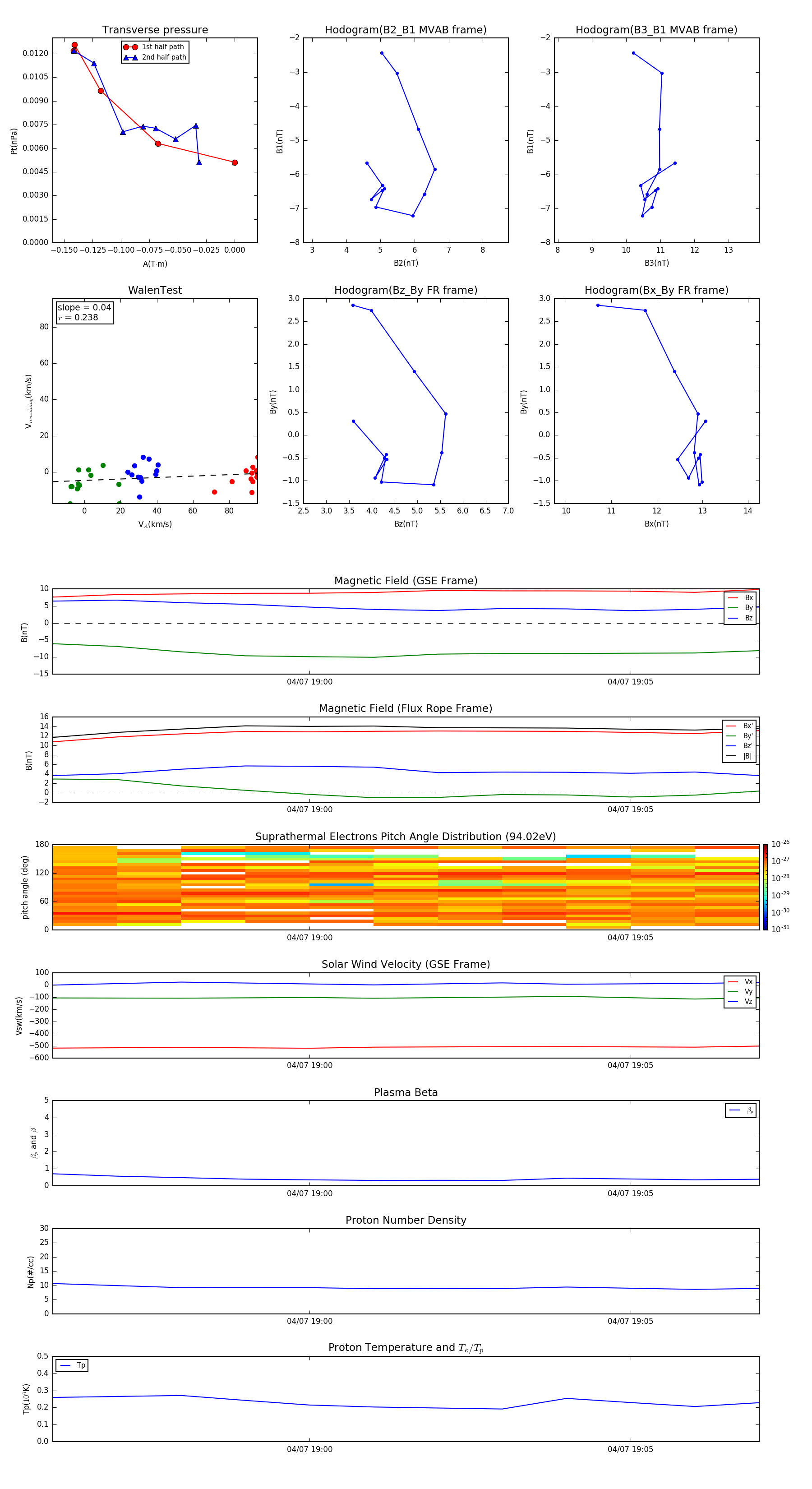Click 'Solar Wind Velocity (GSE Frame)' title
The image size is (812, 1489).
coord(406,964)
